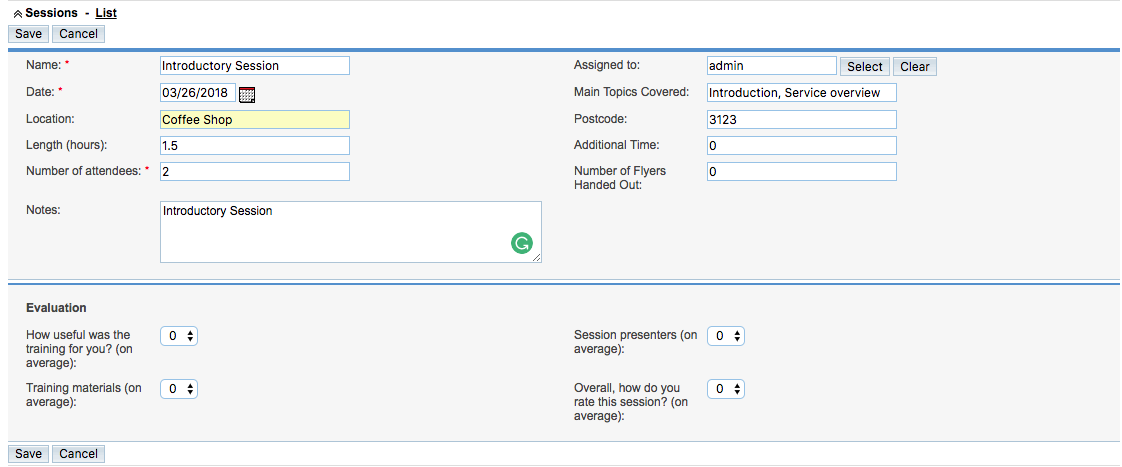Clear the Assigned to field
The image size is (1122, 467).
(914, 67)
